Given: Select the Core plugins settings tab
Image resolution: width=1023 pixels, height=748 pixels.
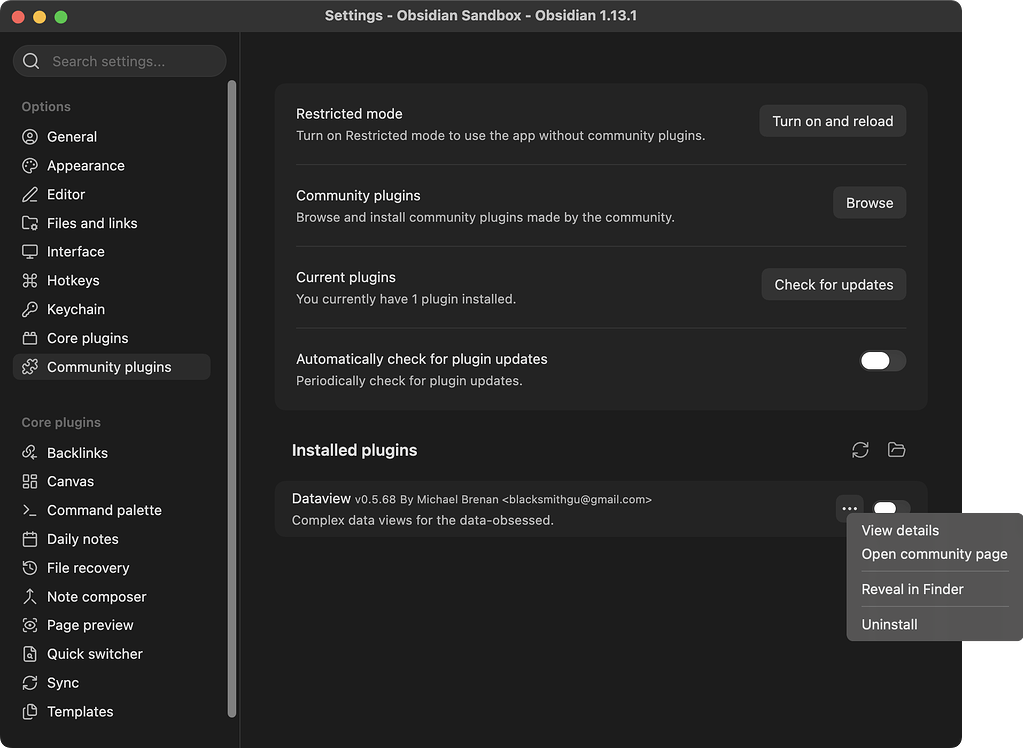Looking at the screenshot, I should tap(112, 338).
